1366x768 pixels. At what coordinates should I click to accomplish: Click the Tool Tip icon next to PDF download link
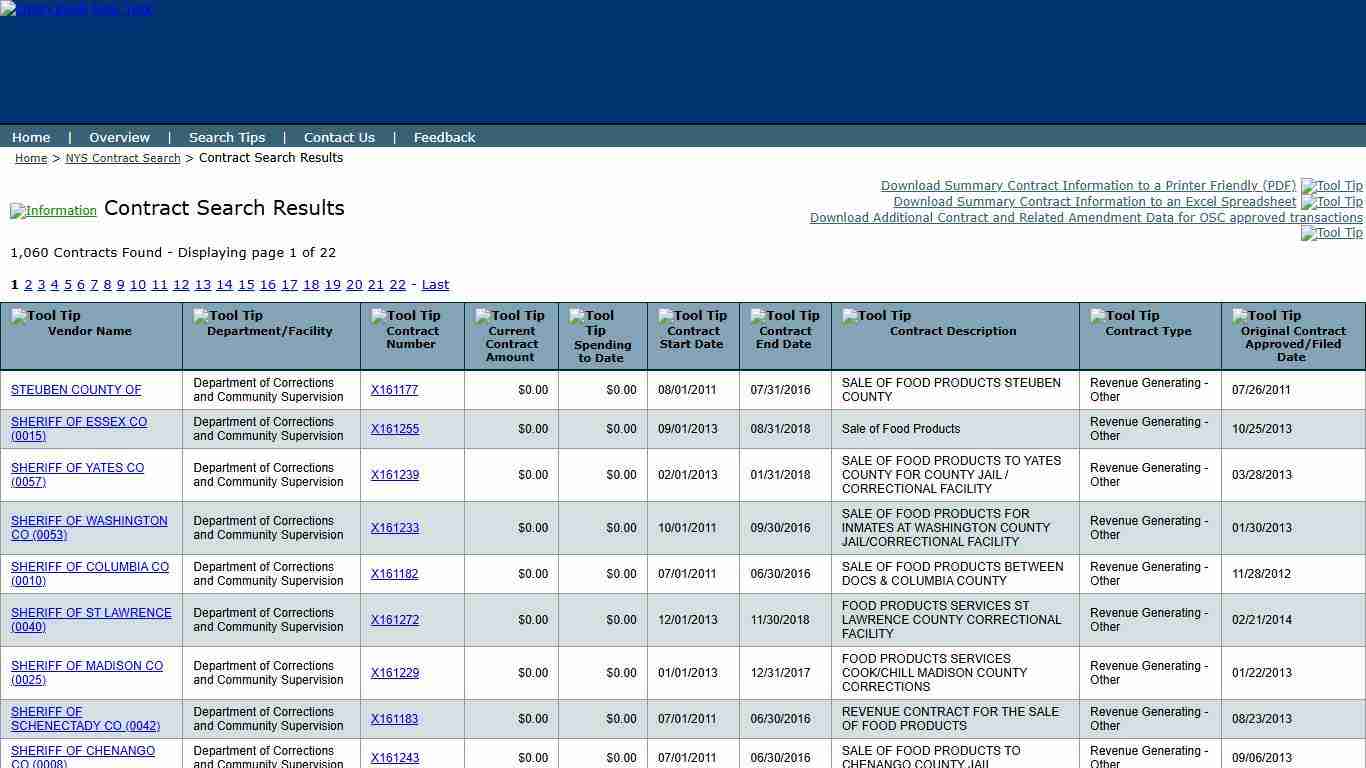pos(1331,186)
